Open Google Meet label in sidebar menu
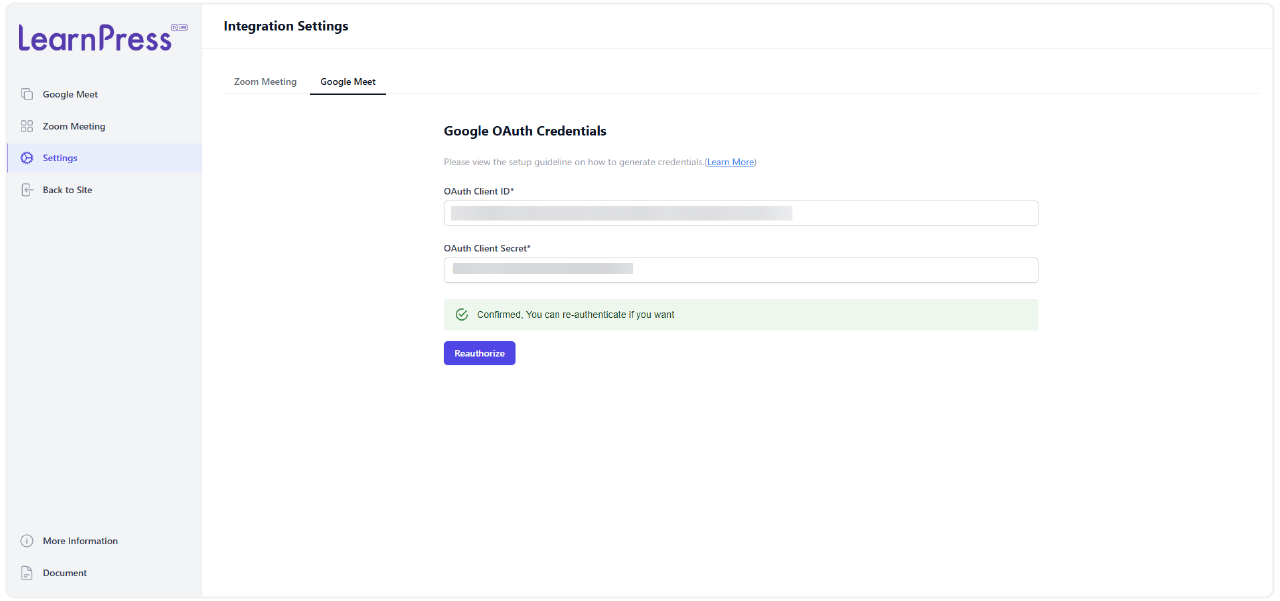The height and width of the screenshot is (601, 1280). 70,94
